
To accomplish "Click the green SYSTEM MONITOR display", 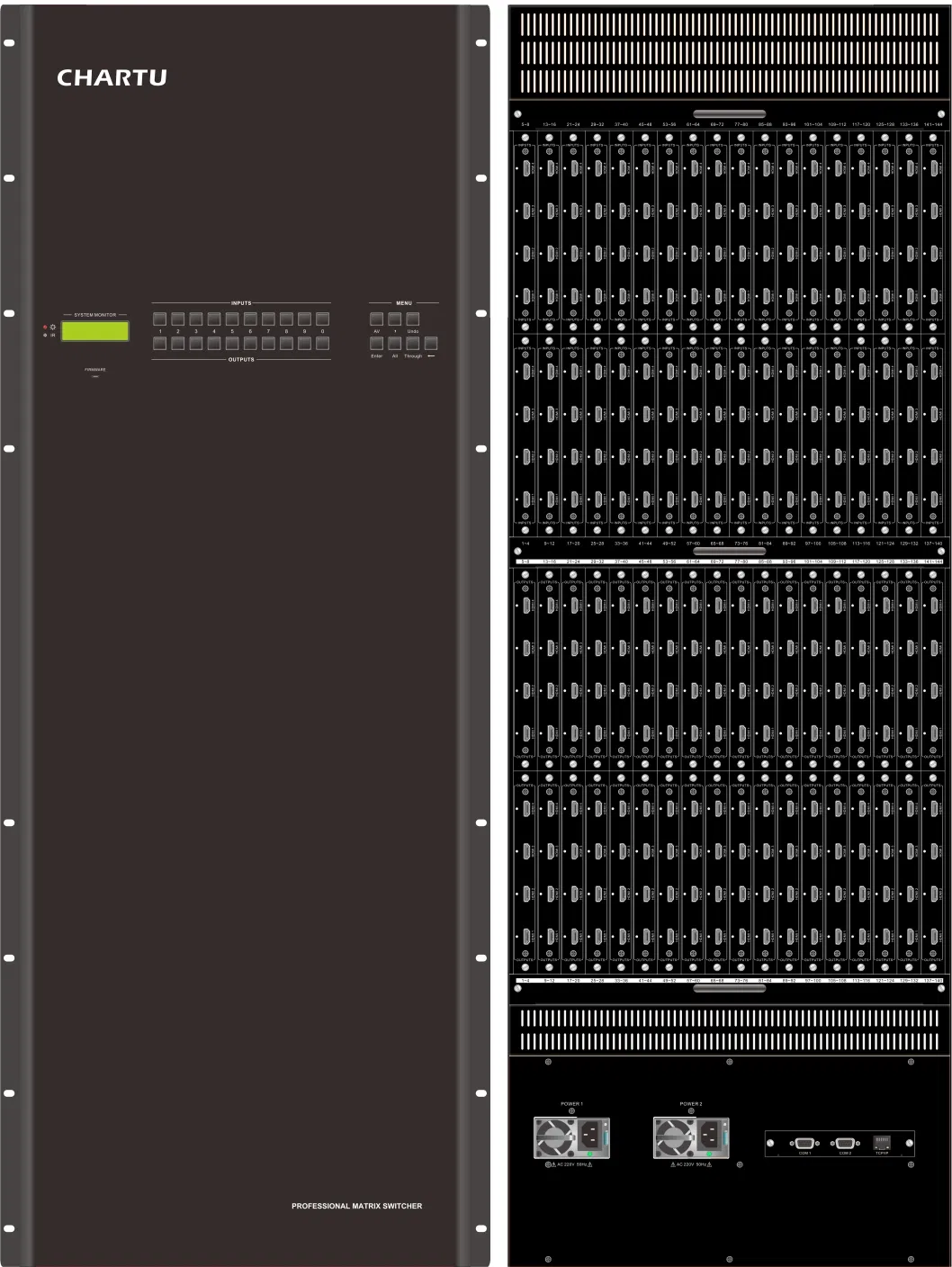I will tap(95, 331).
